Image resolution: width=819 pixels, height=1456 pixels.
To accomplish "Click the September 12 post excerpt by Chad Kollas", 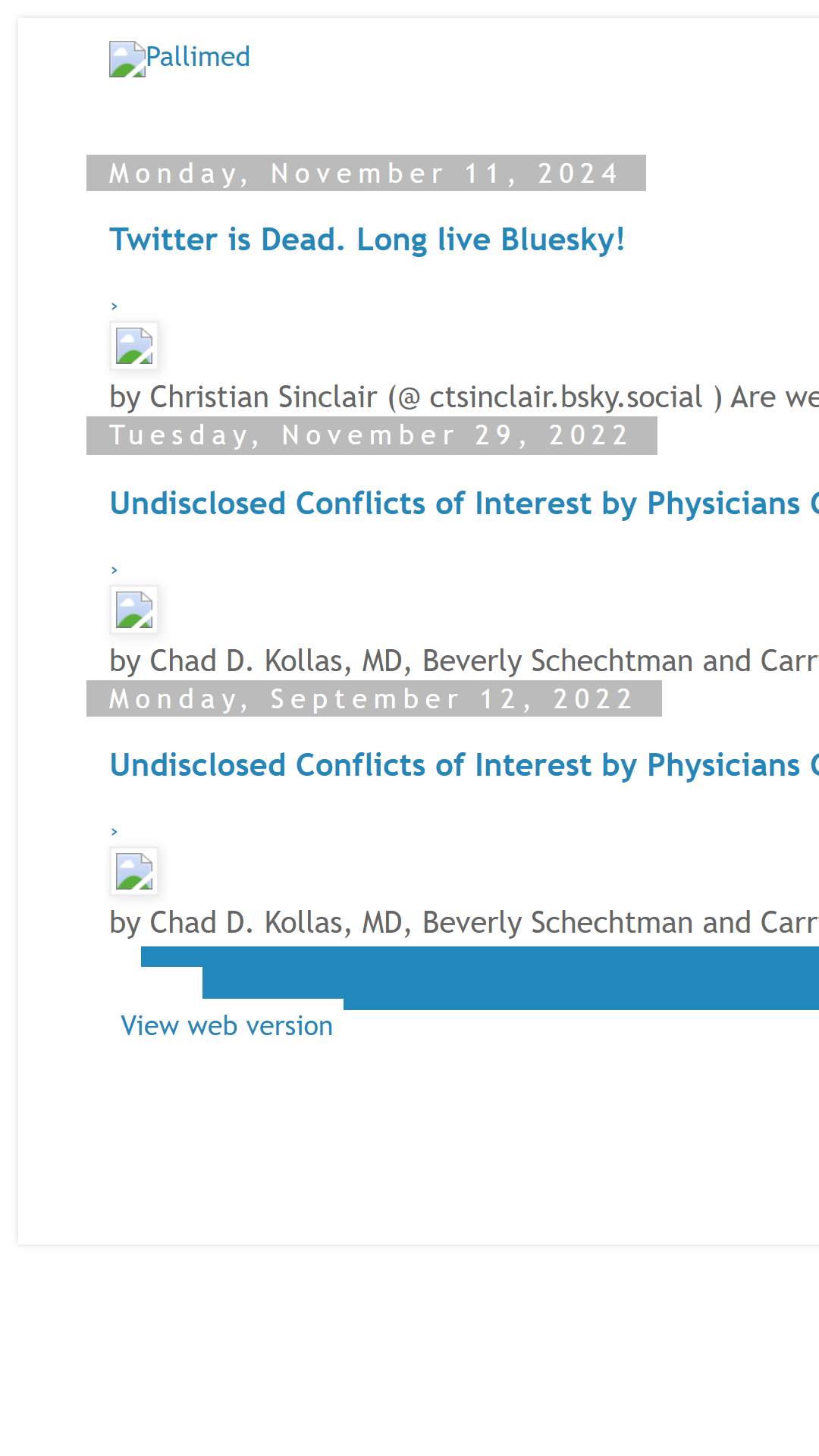I will [x=464, y=923].
